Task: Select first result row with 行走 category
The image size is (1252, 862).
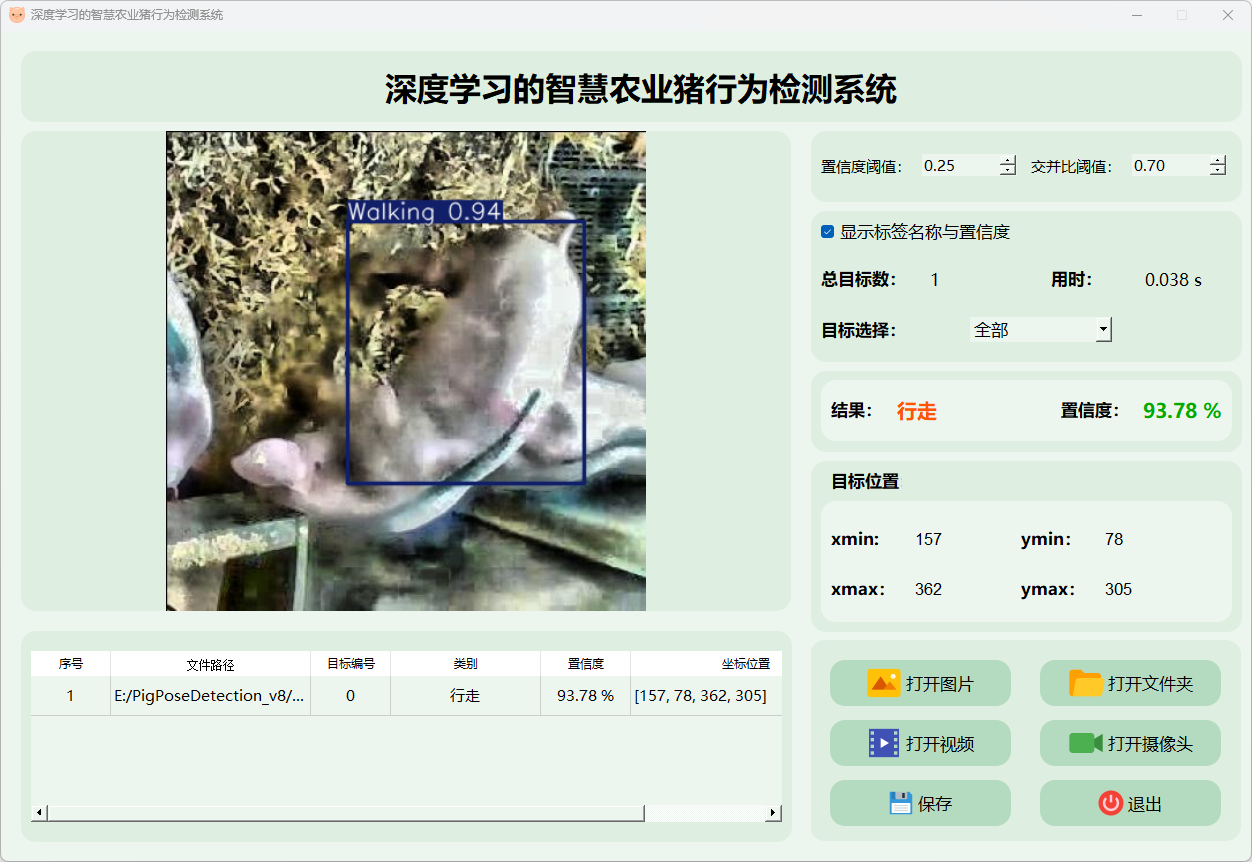Action: tap(465, 696)
